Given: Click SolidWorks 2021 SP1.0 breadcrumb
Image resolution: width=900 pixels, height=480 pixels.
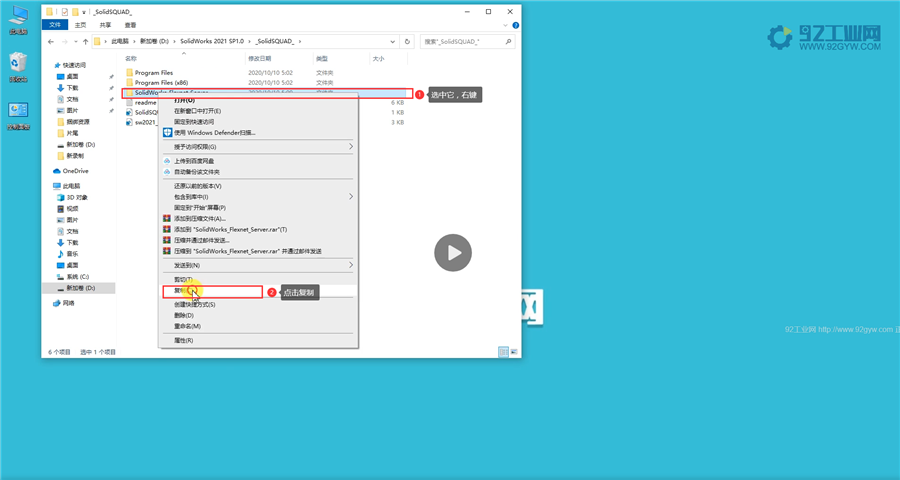Looking at the screenshot, I should click(x=212, y=41).
